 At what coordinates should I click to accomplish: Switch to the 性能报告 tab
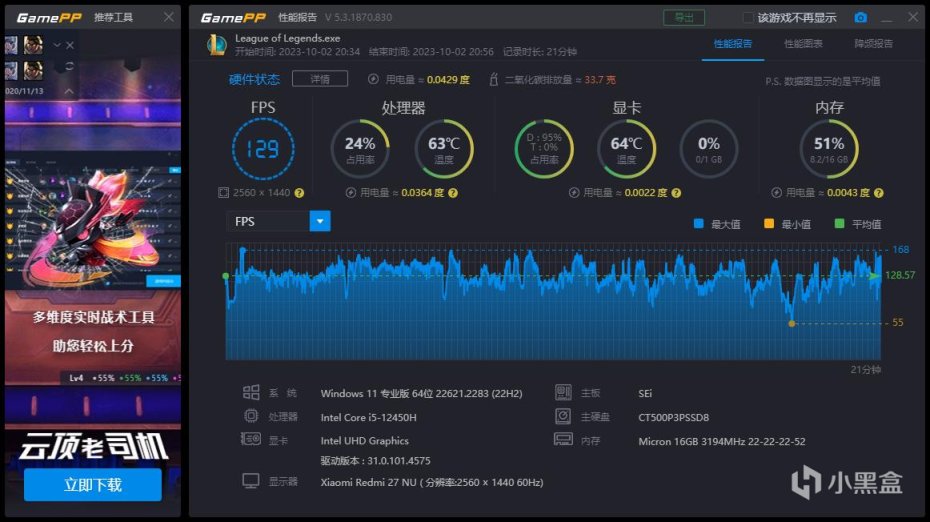pyautogui.click(x=732, y=44)
